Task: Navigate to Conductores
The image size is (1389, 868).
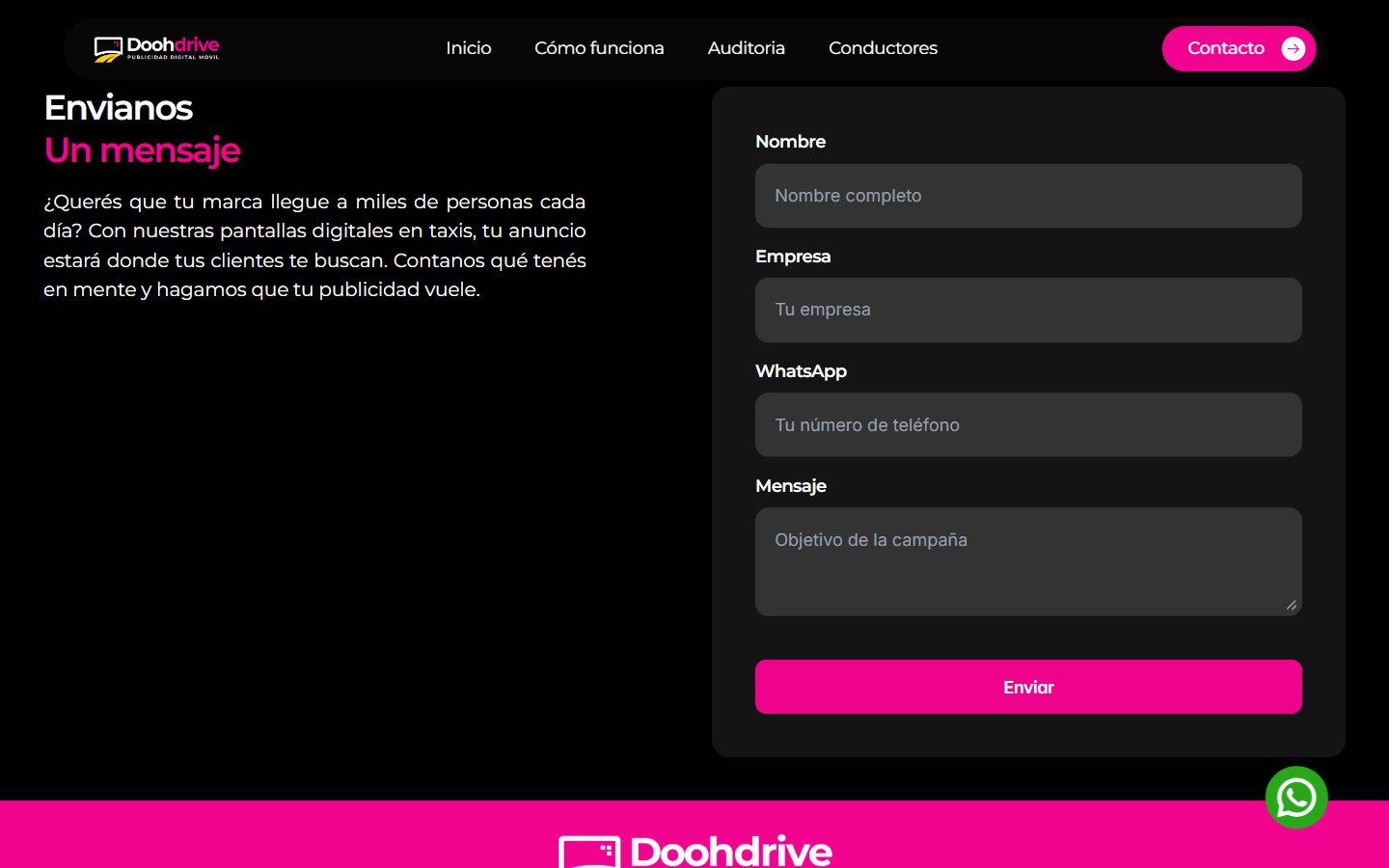Action: [x=883, y=48]
